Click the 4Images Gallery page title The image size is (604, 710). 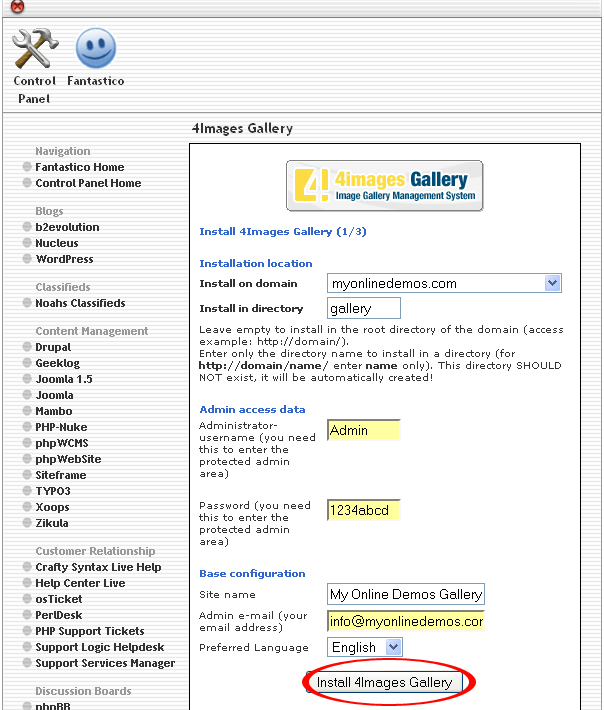(242, 129)
